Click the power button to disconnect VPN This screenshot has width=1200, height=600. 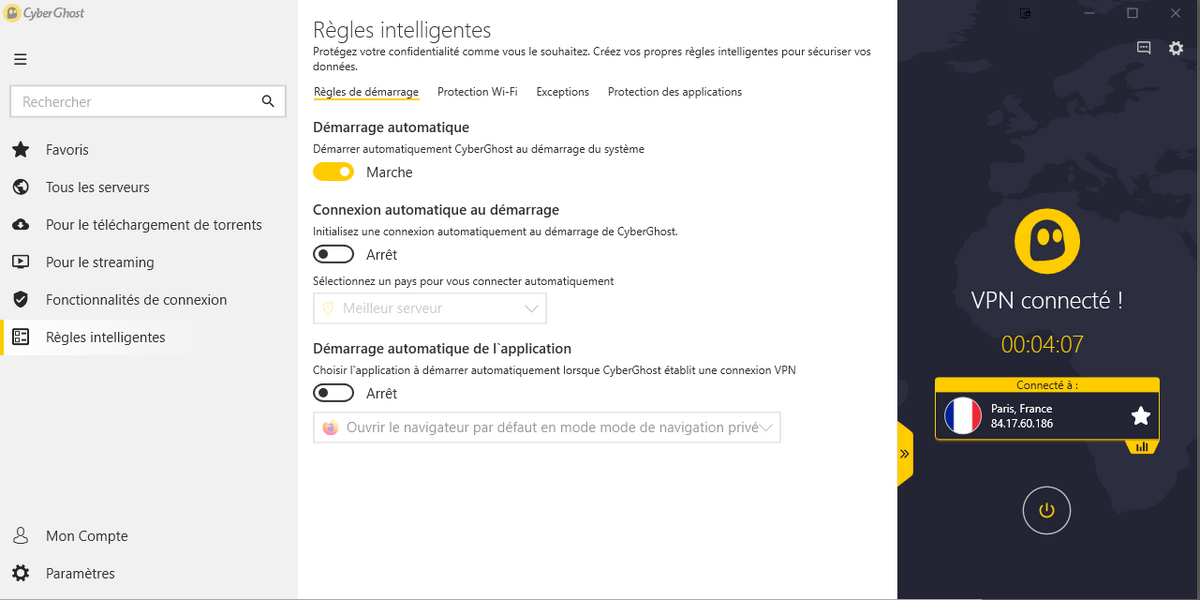pos(1046,511)
